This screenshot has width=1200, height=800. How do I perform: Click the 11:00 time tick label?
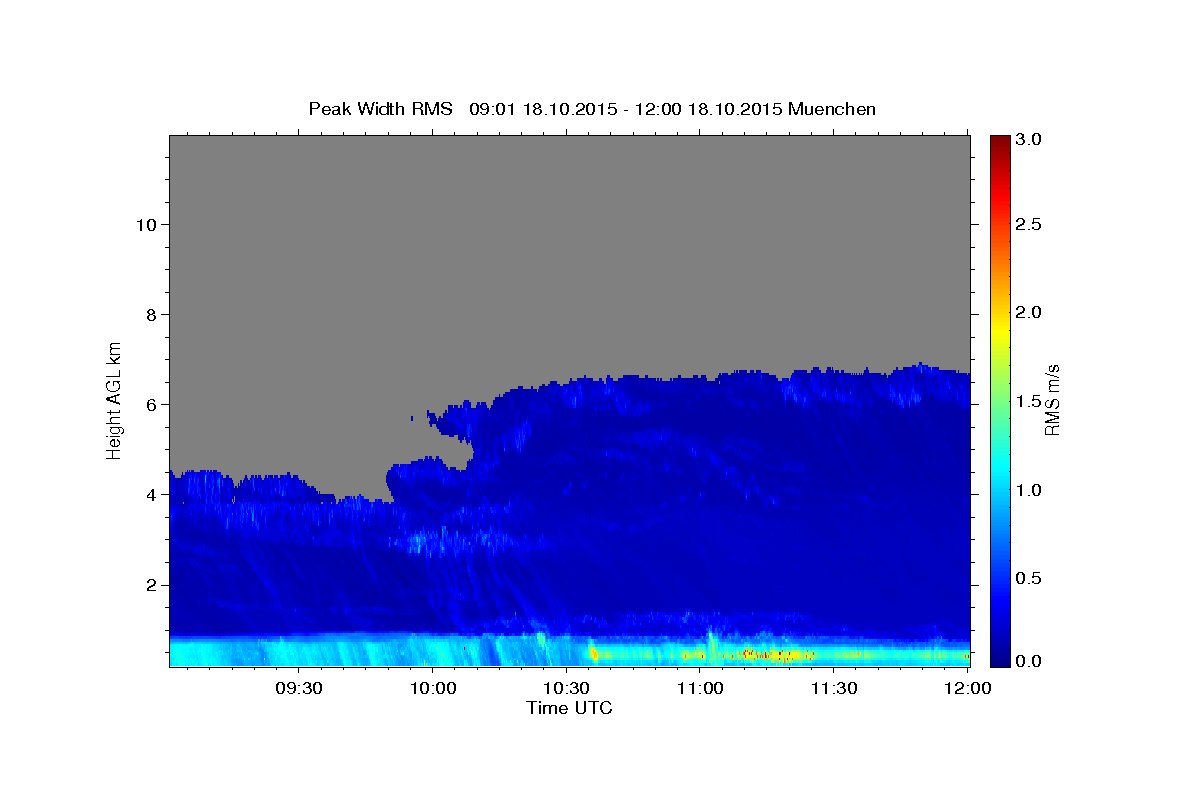[x=700, y=689]
